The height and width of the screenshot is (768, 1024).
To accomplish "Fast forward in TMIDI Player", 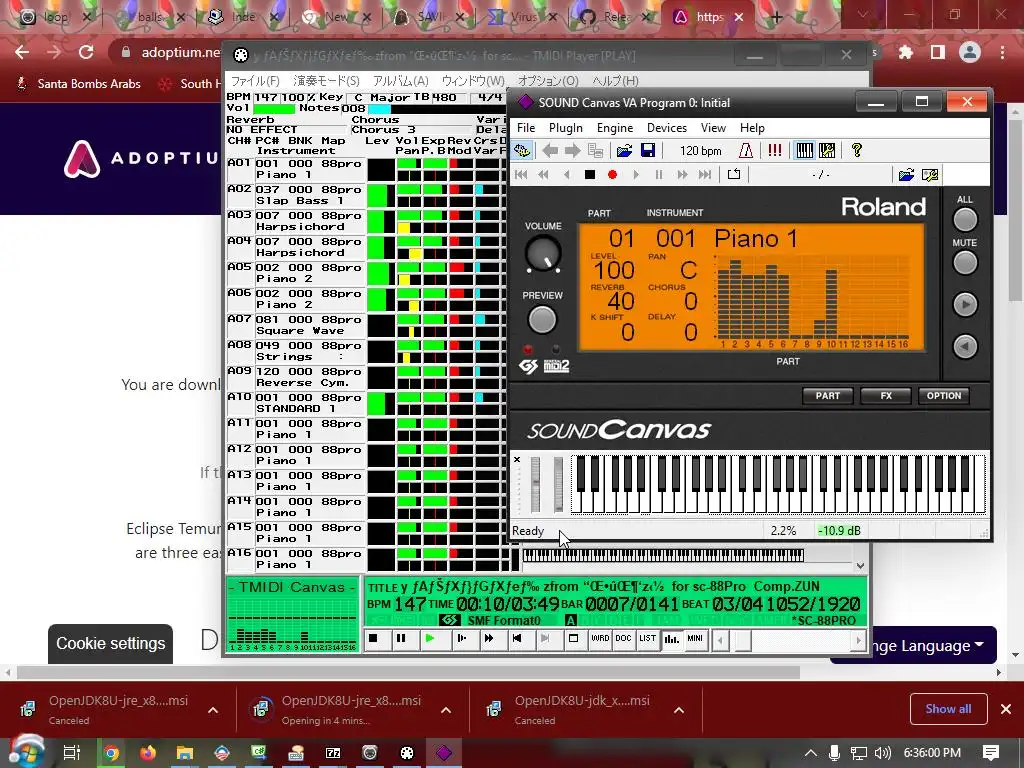I will coord(489,639).
